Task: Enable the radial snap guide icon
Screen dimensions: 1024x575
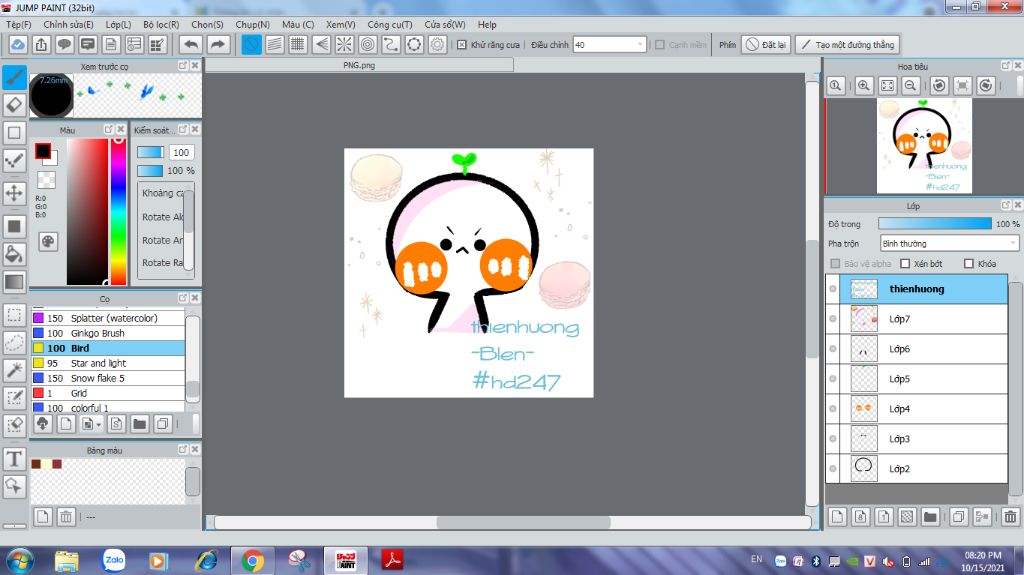Action: 344,45
